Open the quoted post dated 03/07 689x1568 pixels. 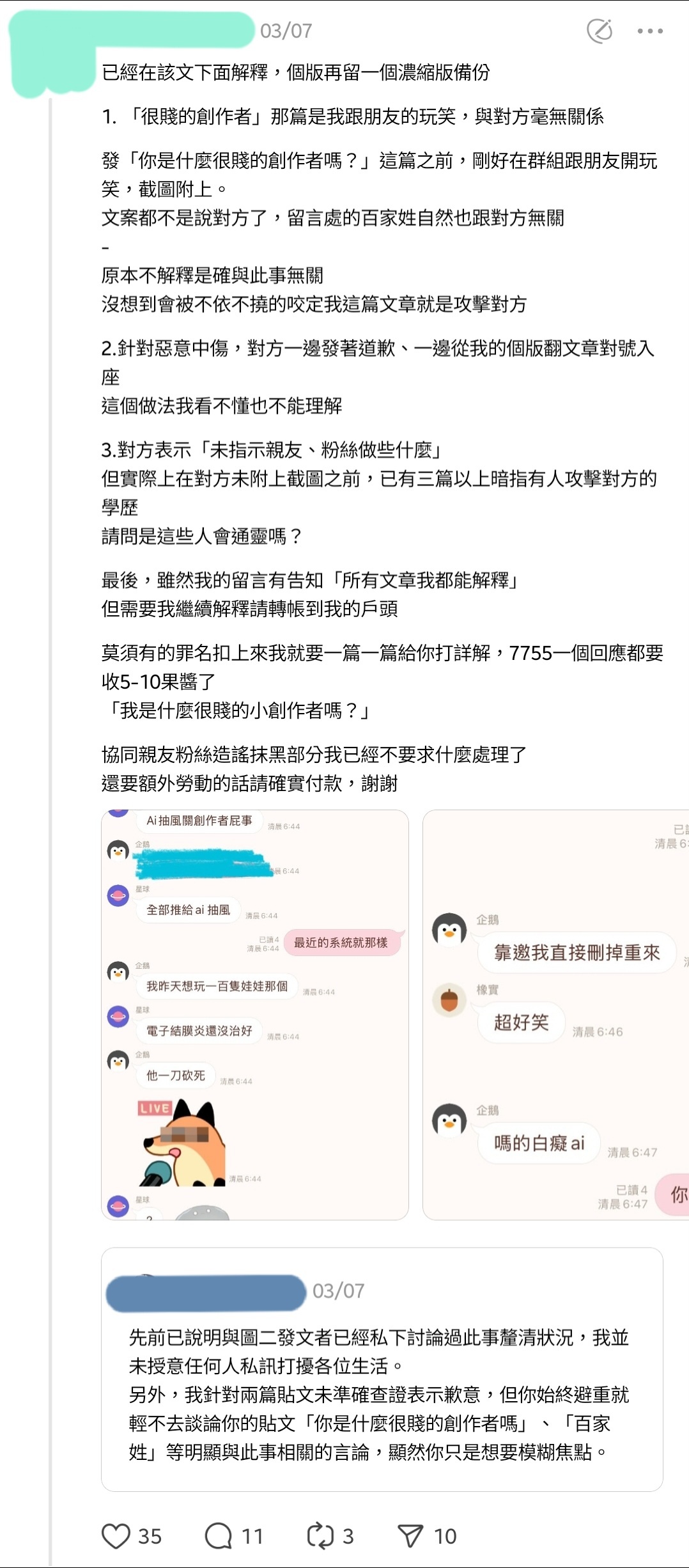pos(382,1369)
